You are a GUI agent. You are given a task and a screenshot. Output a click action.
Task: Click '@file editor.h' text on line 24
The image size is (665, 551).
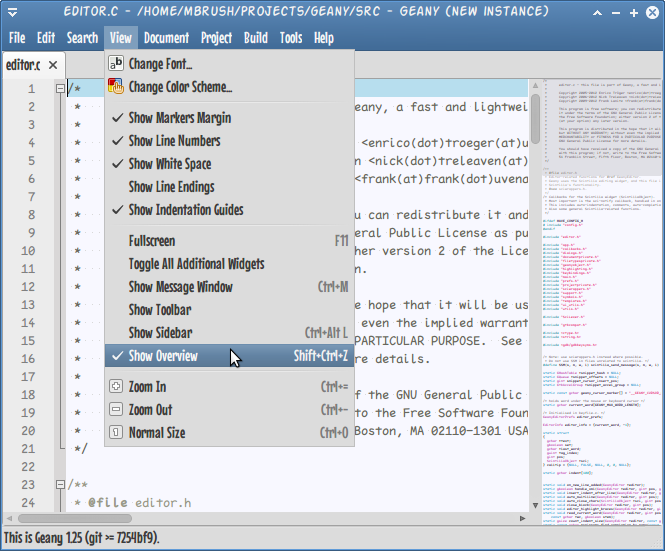point(140,503)
